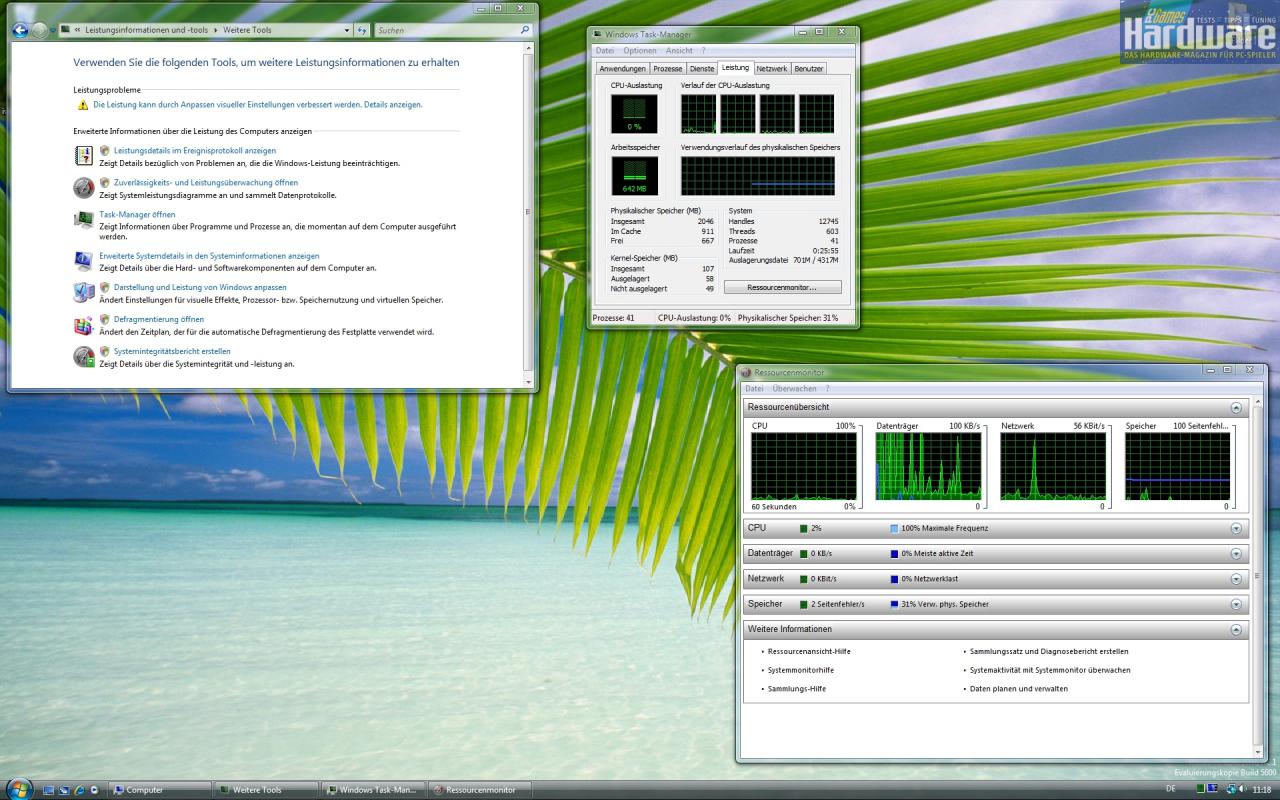Click the blue swatch in the Netzwerk row

895,579
